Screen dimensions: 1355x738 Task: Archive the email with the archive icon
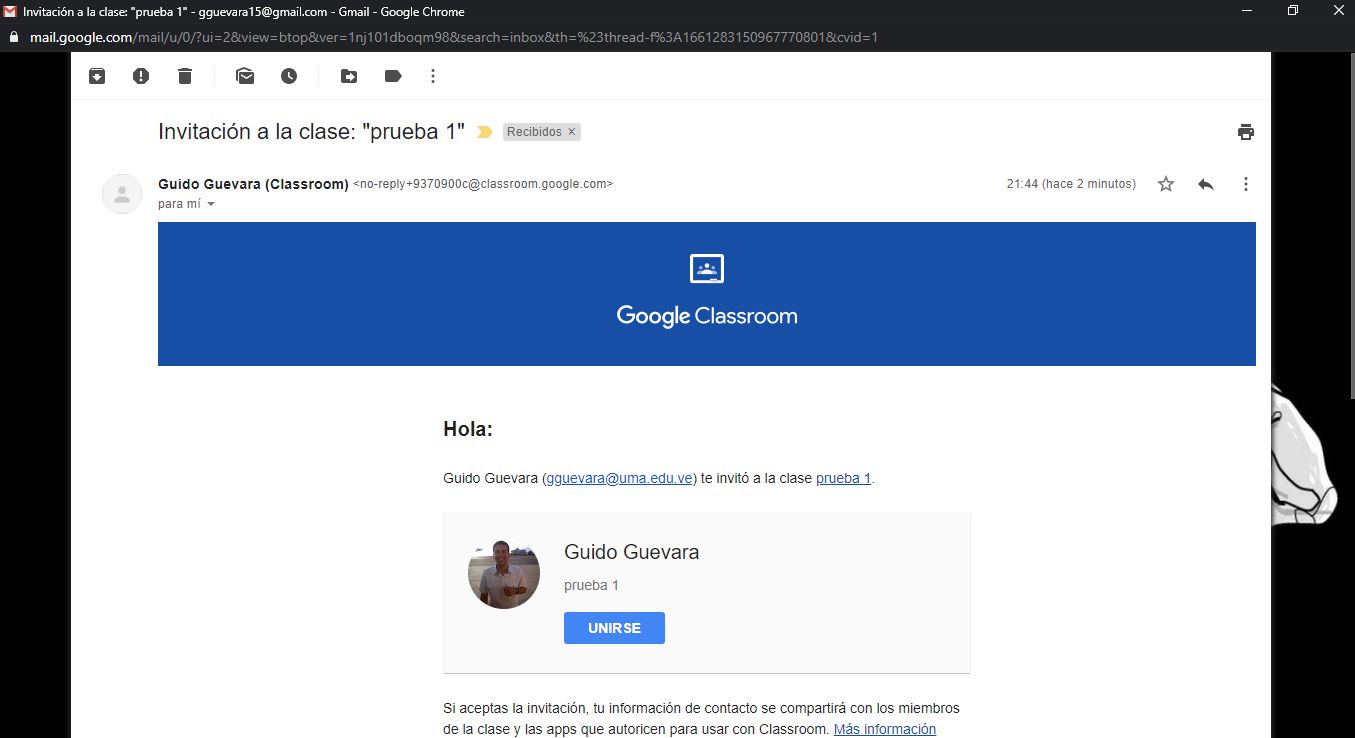(96, 75)
